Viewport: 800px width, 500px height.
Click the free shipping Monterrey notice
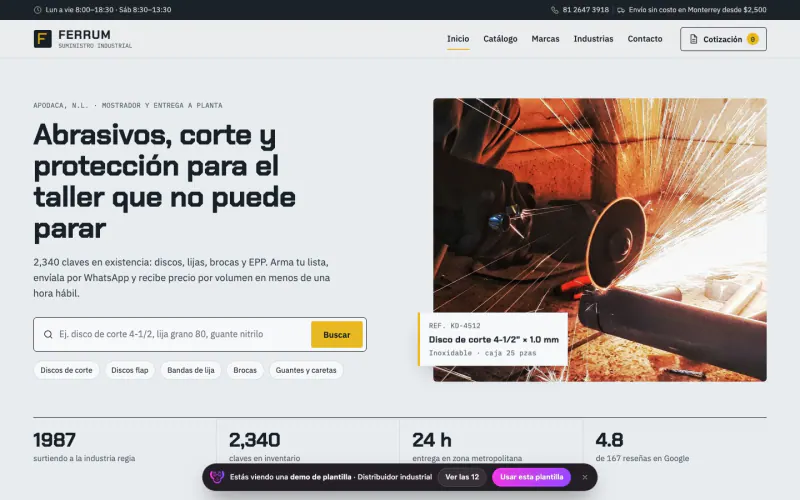pos(697,10)
